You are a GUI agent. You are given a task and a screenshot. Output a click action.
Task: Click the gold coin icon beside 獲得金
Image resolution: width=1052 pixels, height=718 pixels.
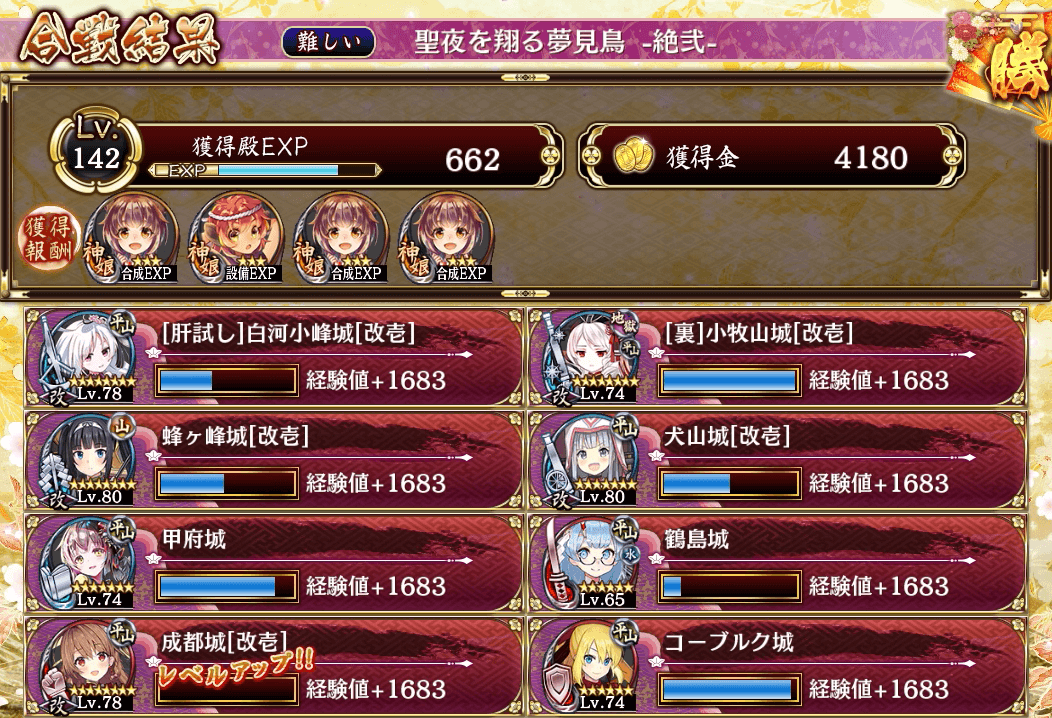[x=633, y=155]
